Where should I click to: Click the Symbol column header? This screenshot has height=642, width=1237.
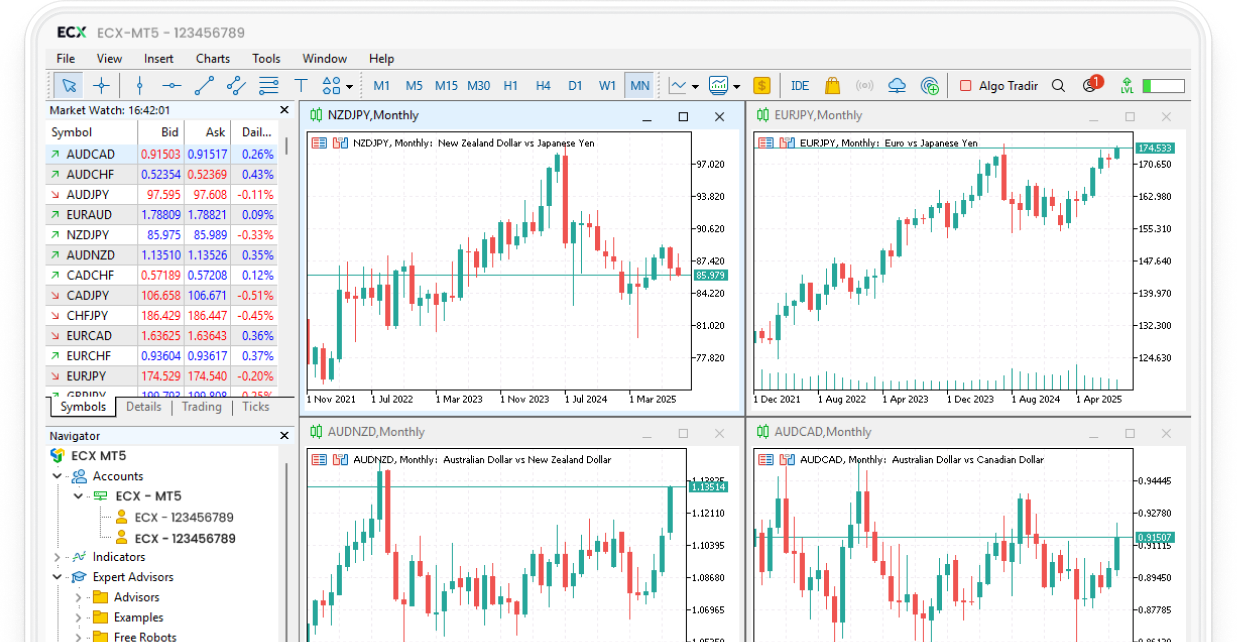tap(72, 132)
